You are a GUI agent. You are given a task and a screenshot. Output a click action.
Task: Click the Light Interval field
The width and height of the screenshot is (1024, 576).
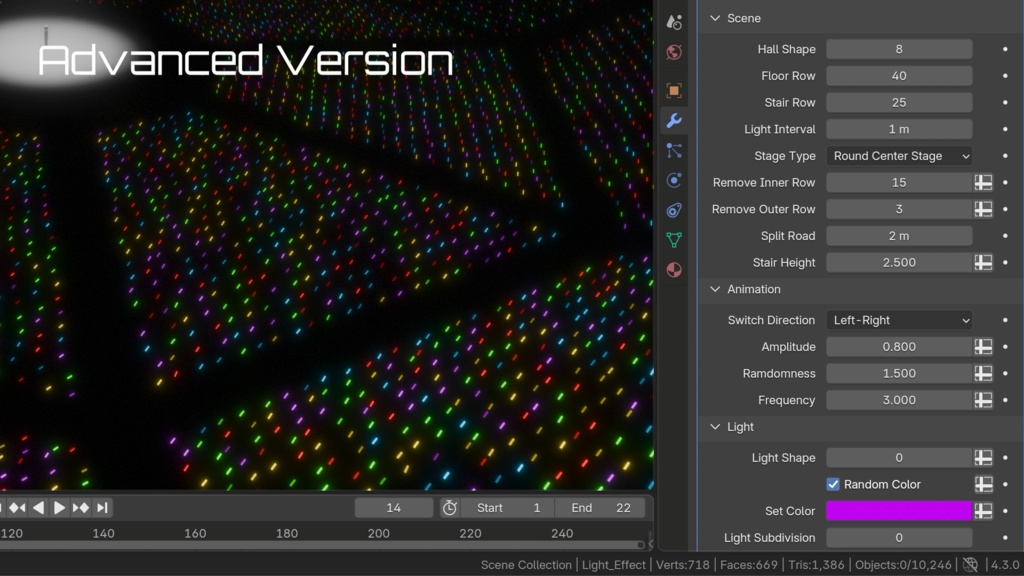(899, 129)
